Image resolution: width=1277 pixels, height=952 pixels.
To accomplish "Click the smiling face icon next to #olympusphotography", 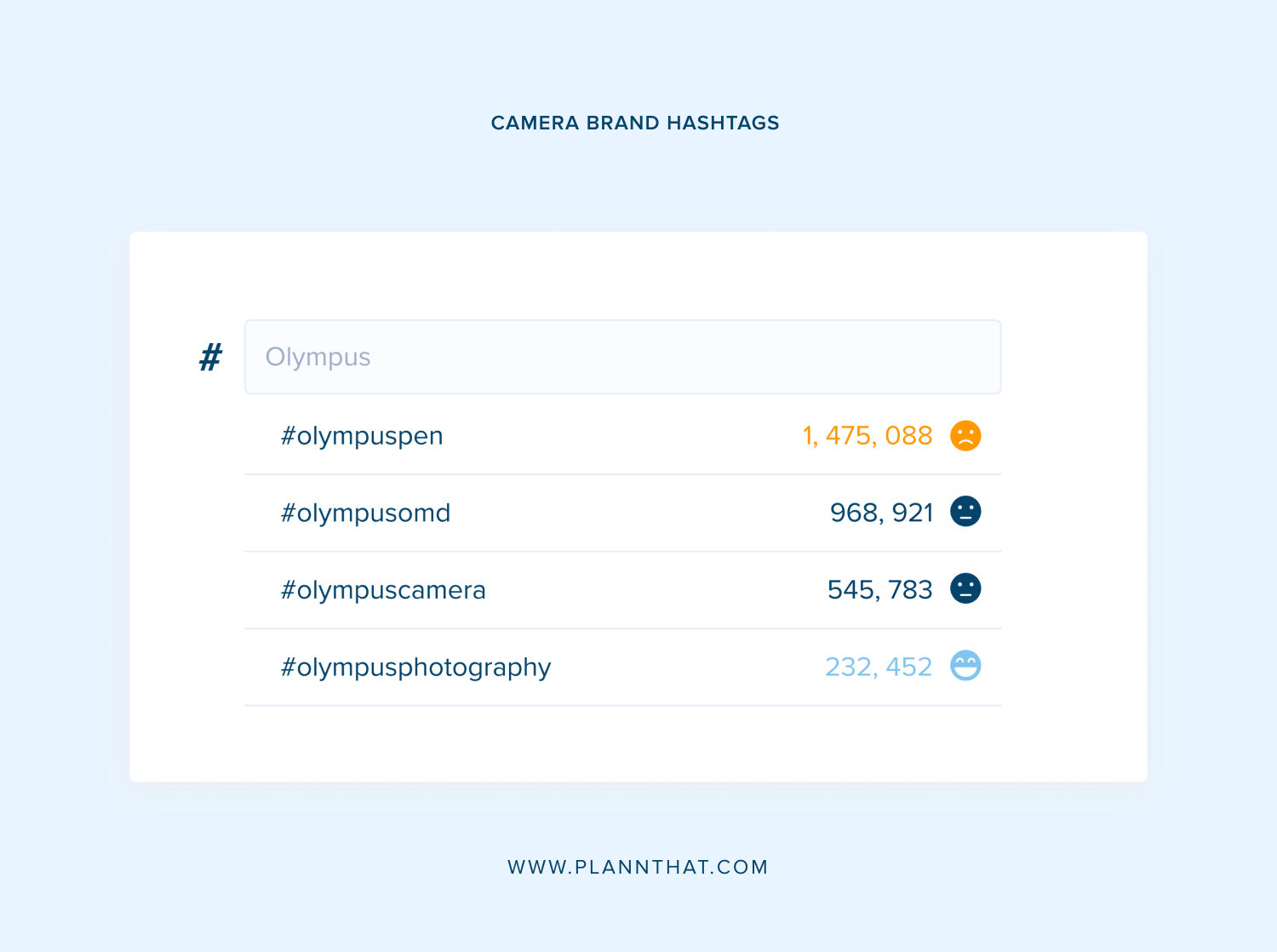I will pos(965,667).
